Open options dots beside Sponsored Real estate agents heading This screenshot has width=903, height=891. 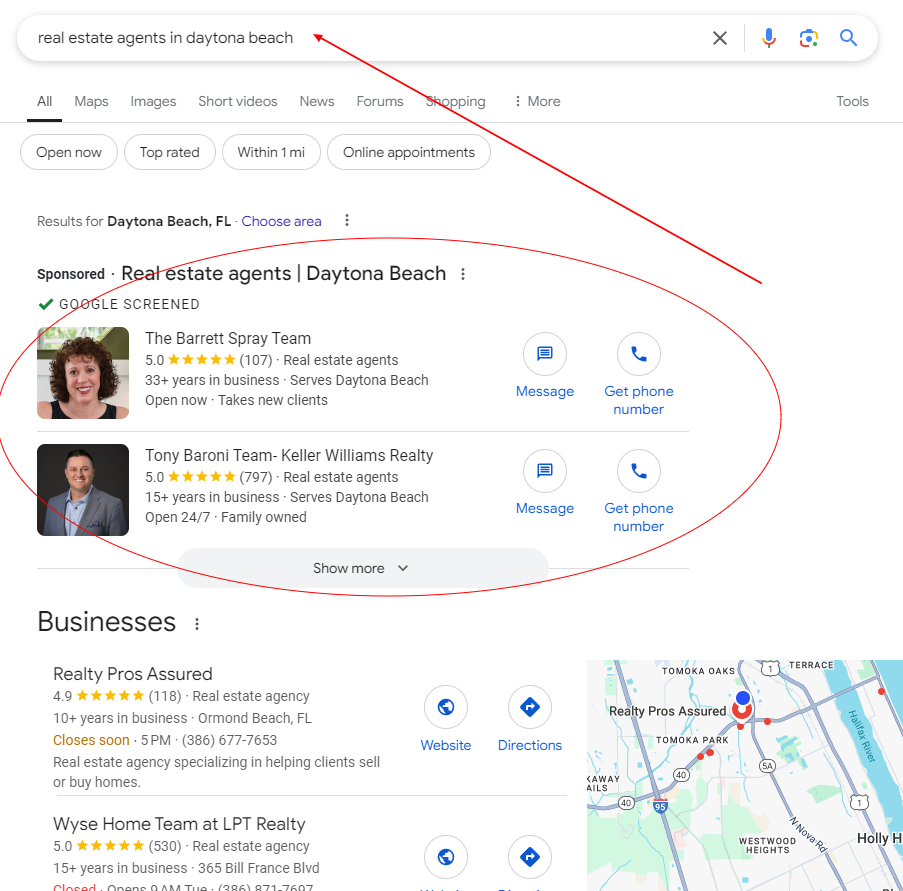point(463,274)
